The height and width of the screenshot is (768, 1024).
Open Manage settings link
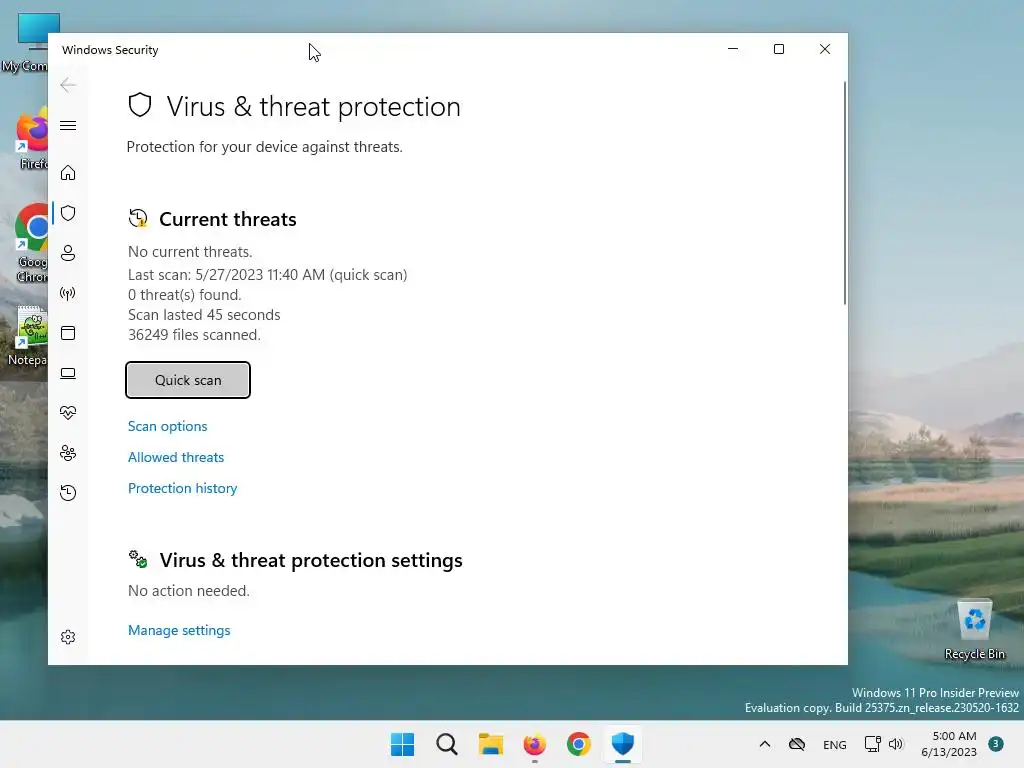tap(179, 630)
